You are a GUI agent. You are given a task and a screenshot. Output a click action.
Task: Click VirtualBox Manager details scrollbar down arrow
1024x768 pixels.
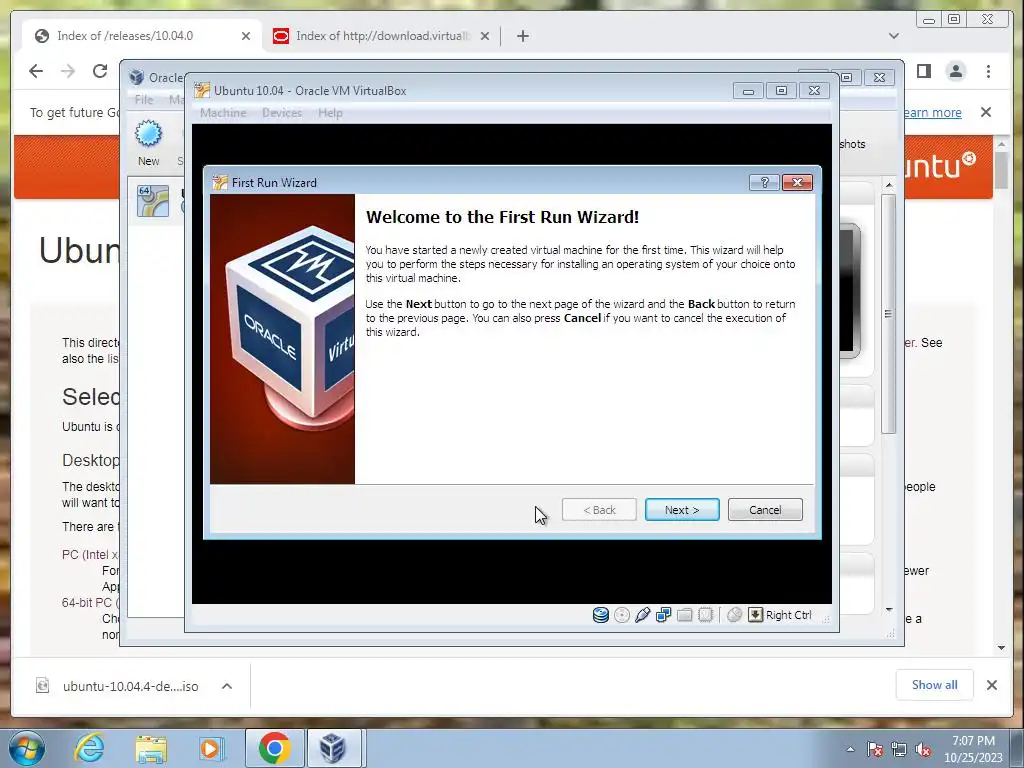click(x=889, y=609)
